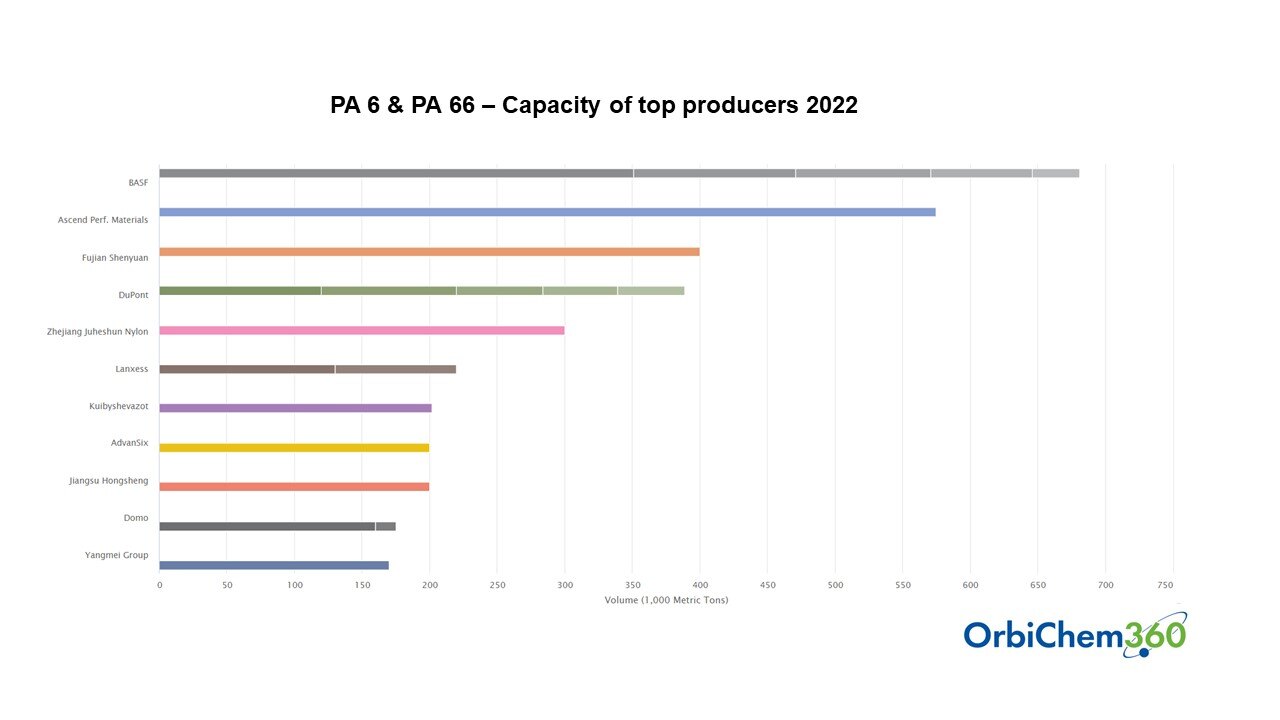Select the chart title text
The height and width of the screenshot is (720, 1280).
click(595, 104)
